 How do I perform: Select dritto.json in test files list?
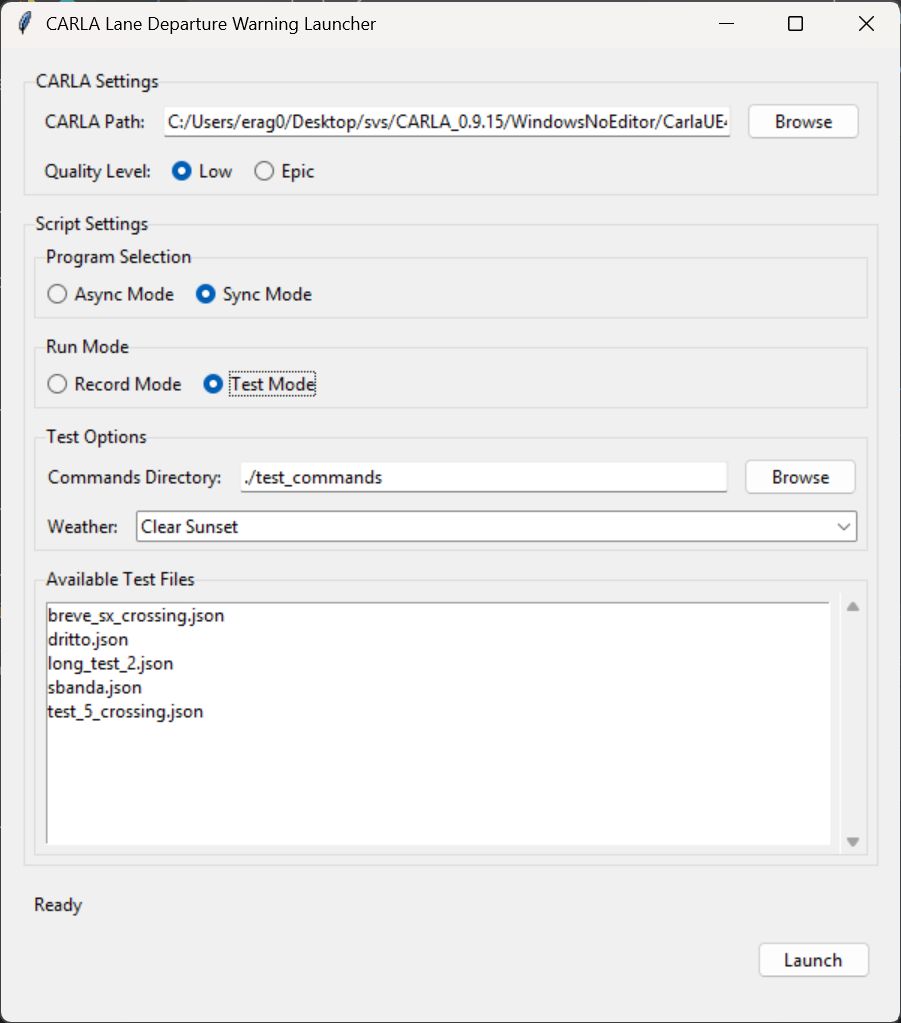[88, 639]
